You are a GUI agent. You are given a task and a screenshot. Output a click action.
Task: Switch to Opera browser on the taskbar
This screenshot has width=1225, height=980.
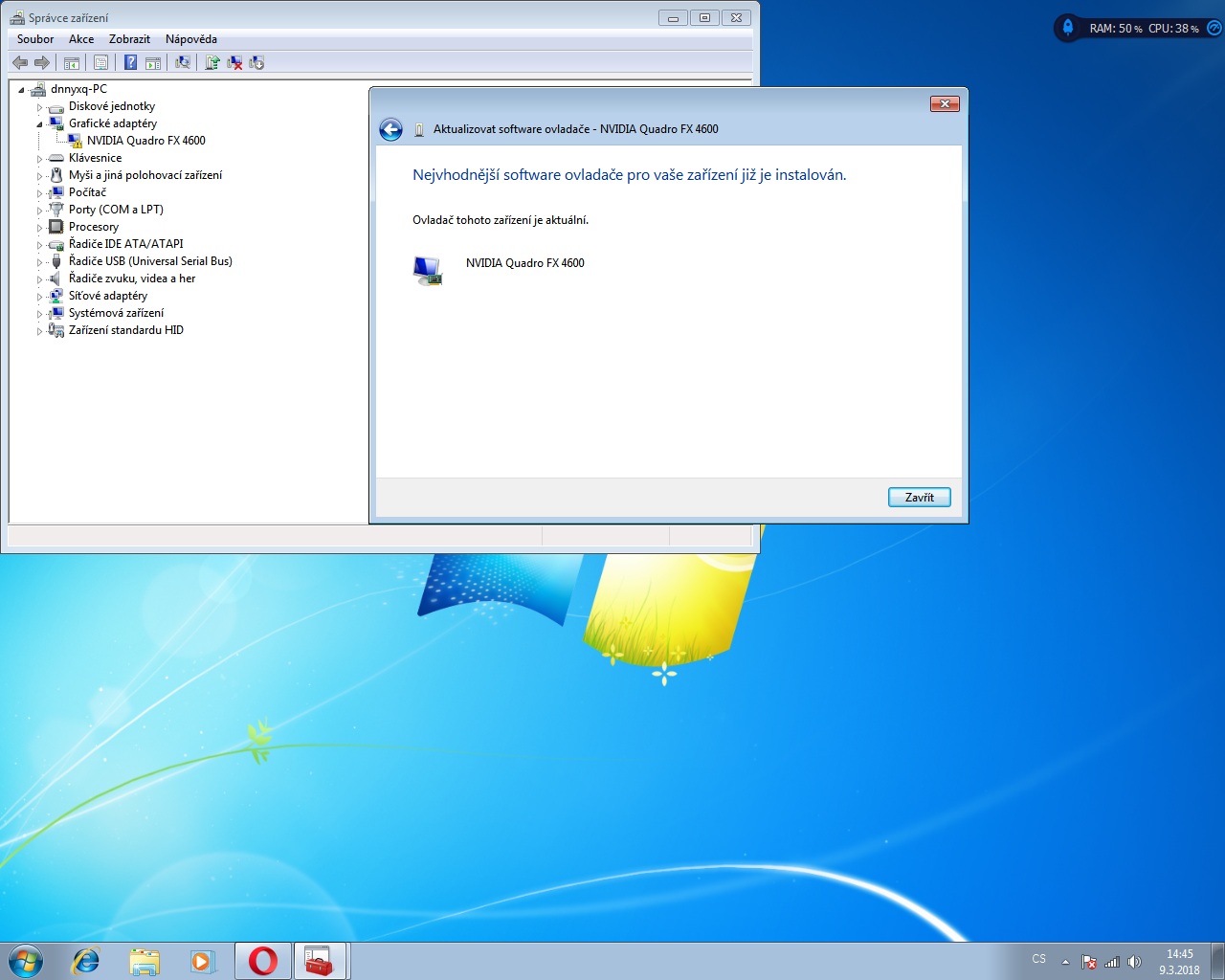coord(263,961)
